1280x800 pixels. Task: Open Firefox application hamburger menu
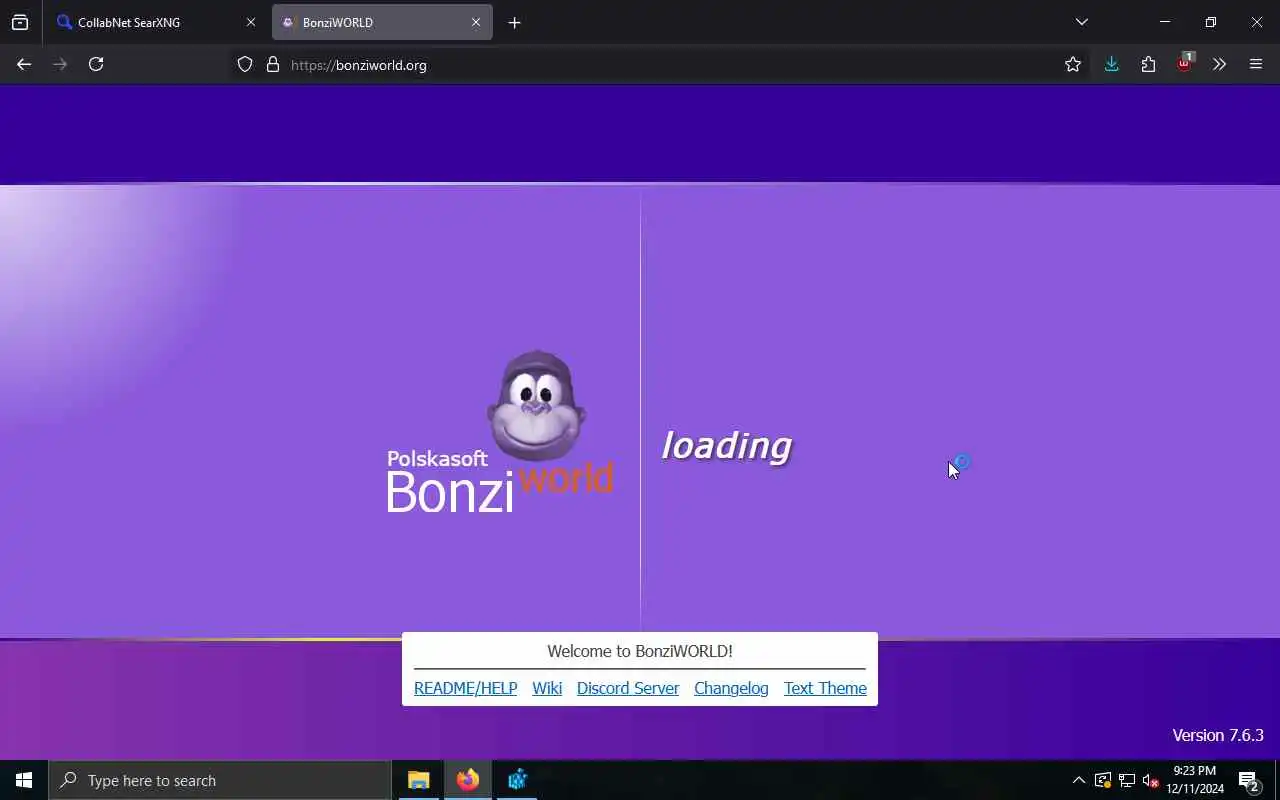[1256, 64]
